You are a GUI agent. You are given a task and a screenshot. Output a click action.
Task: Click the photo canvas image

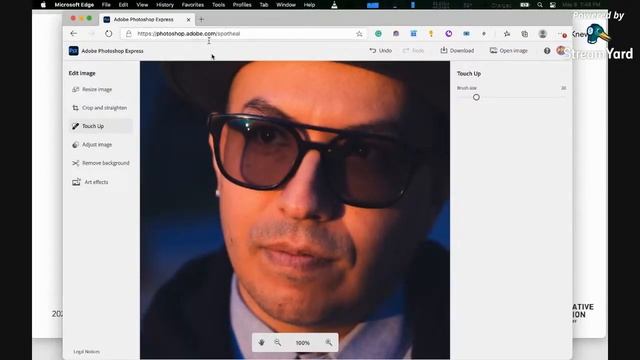point(295,210)
